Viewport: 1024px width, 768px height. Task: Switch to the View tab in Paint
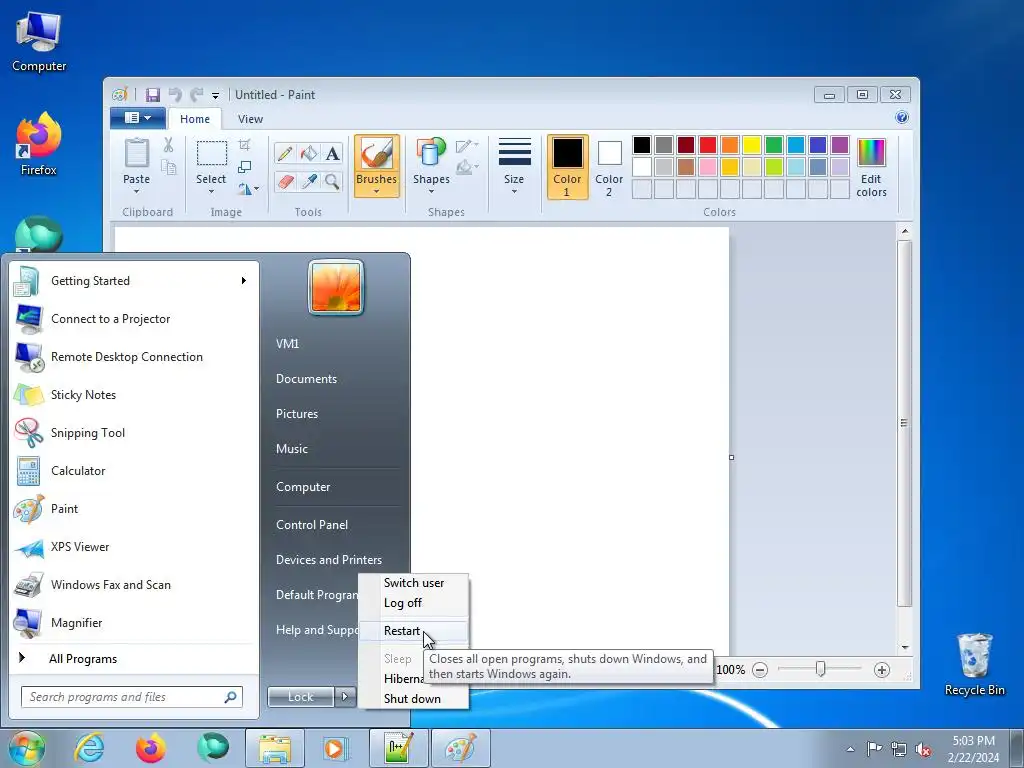click(x=250, y=119)
